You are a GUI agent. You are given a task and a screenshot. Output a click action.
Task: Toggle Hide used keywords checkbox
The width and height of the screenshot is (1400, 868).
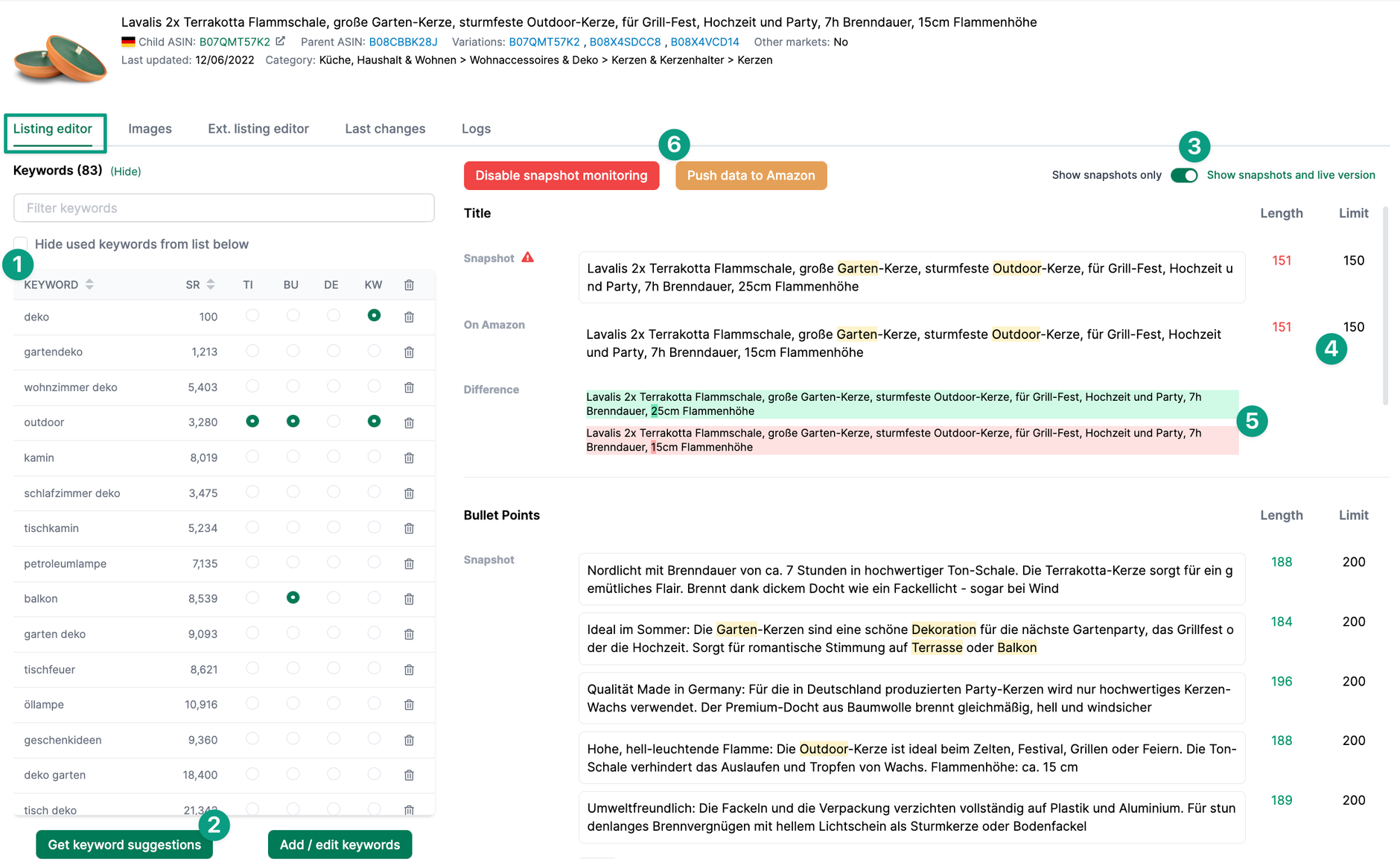(x=21, y=244)
